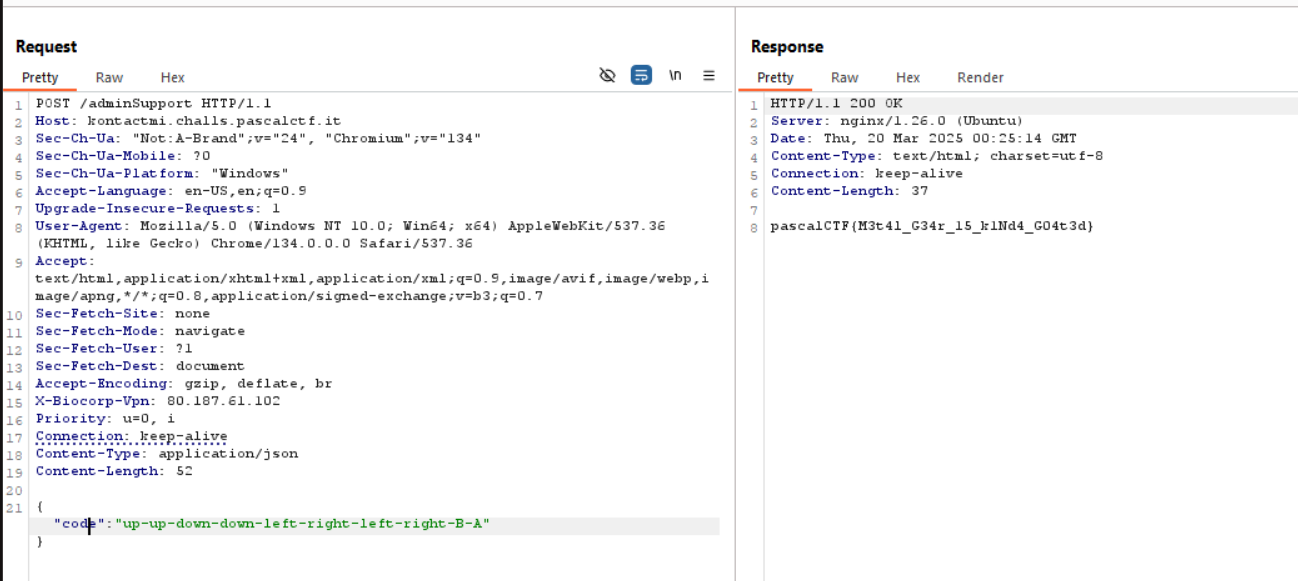Open the Response Raw tab
This screenshot has height=581, width=1298.
click(x=844, y=77)
